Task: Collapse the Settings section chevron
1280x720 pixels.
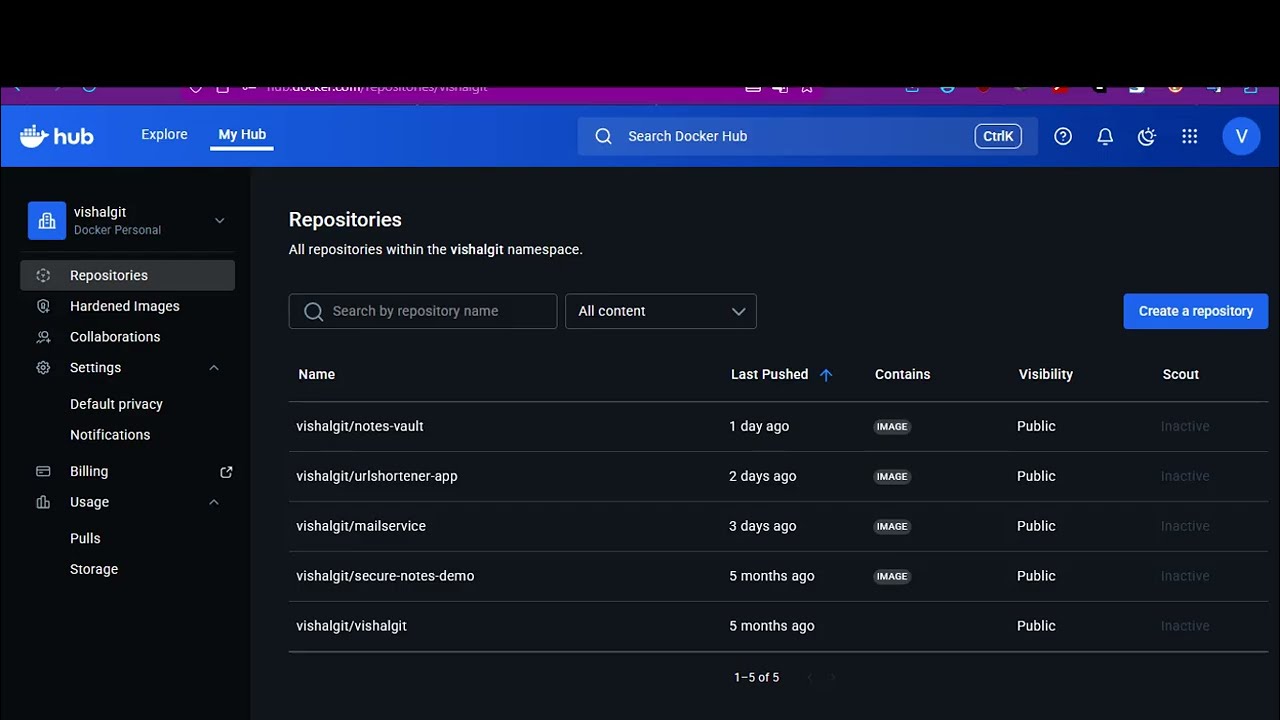Action: point(214,368)
